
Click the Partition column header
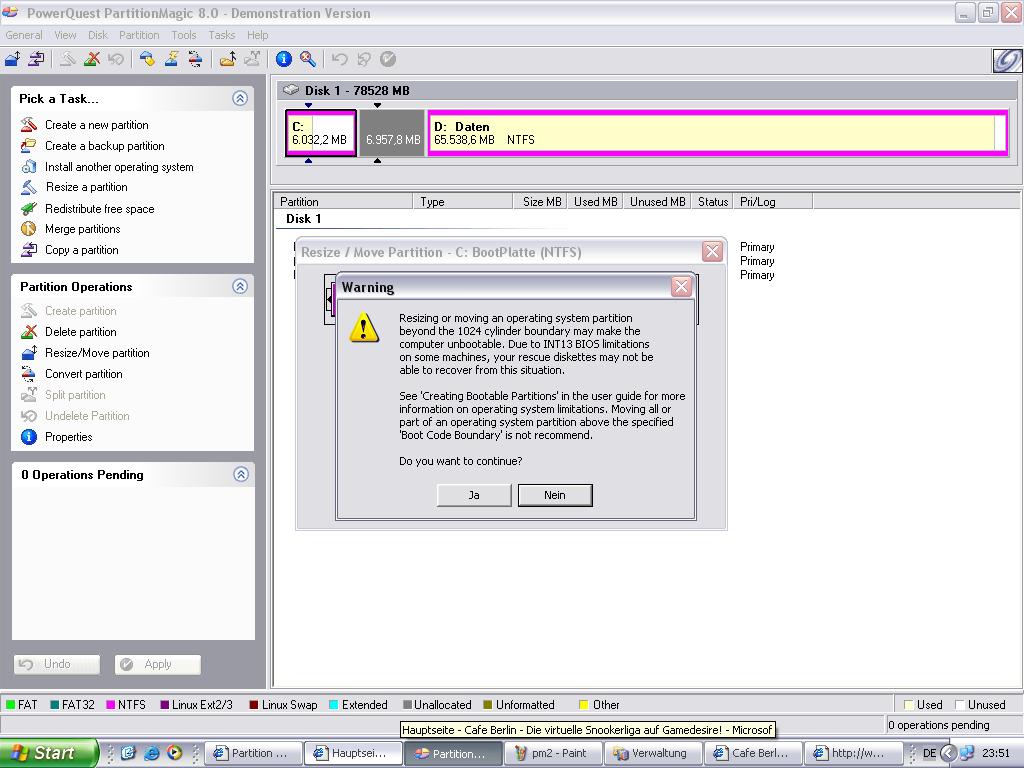click(344, 202)
